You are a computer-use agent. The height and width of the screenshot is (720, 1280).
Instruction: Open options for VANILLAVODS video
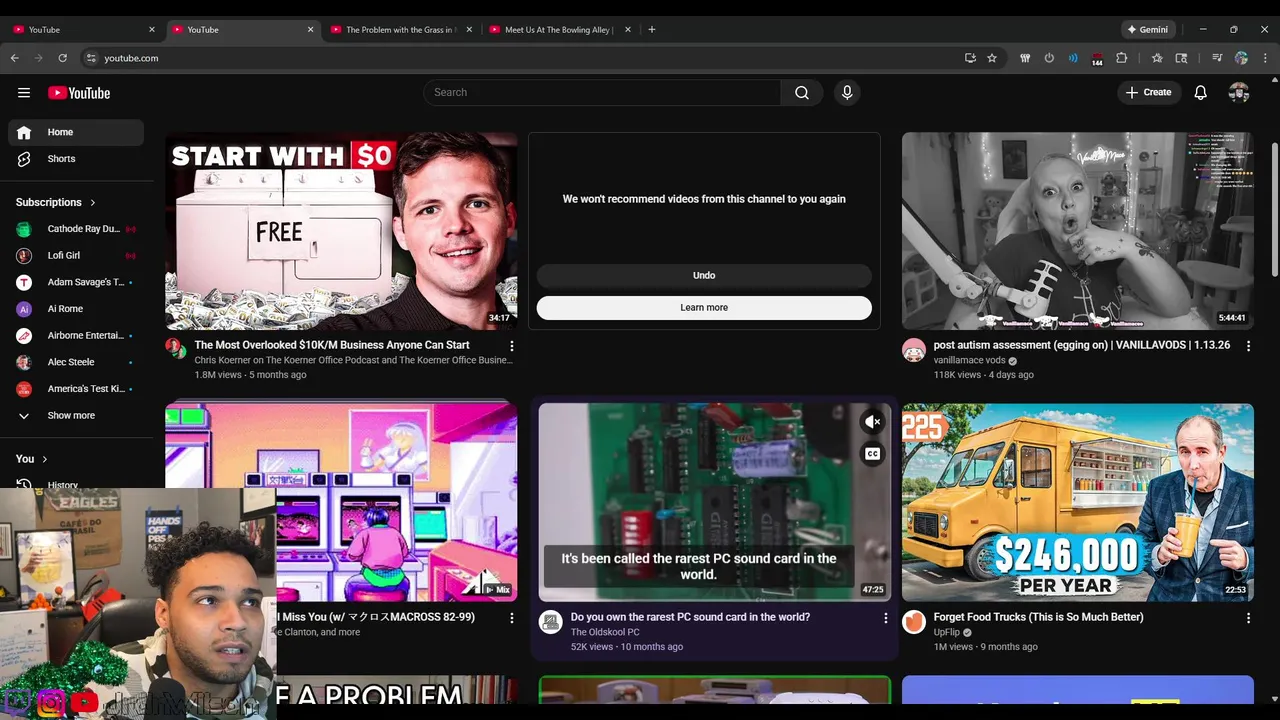pos(1248,346)
